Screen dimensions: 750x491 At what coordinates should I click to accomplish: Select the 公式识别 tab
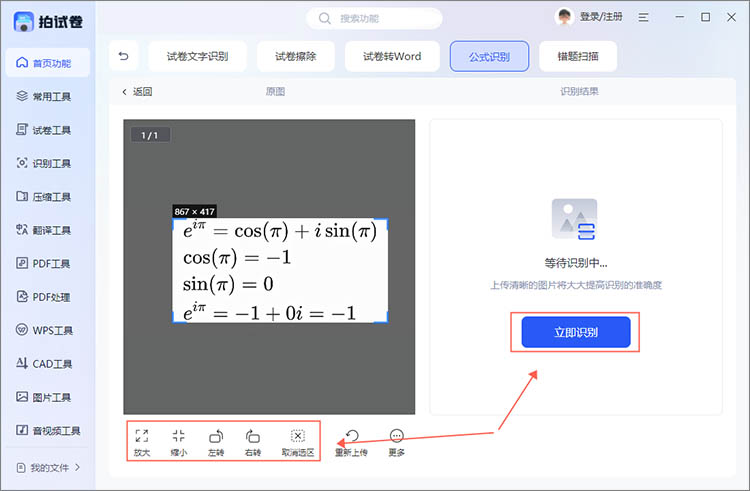[x=489, y=56]
